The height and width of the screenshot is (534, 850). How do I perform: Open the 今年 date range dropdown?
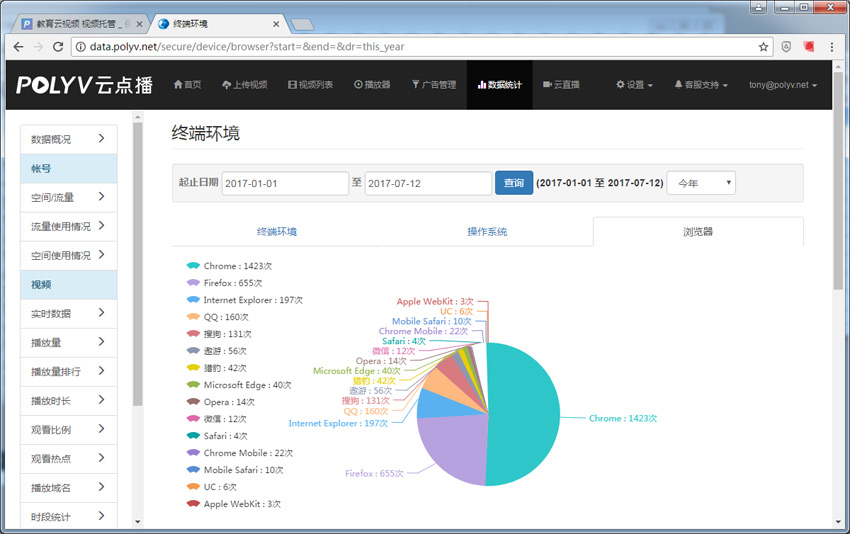(x=701, y=183)
